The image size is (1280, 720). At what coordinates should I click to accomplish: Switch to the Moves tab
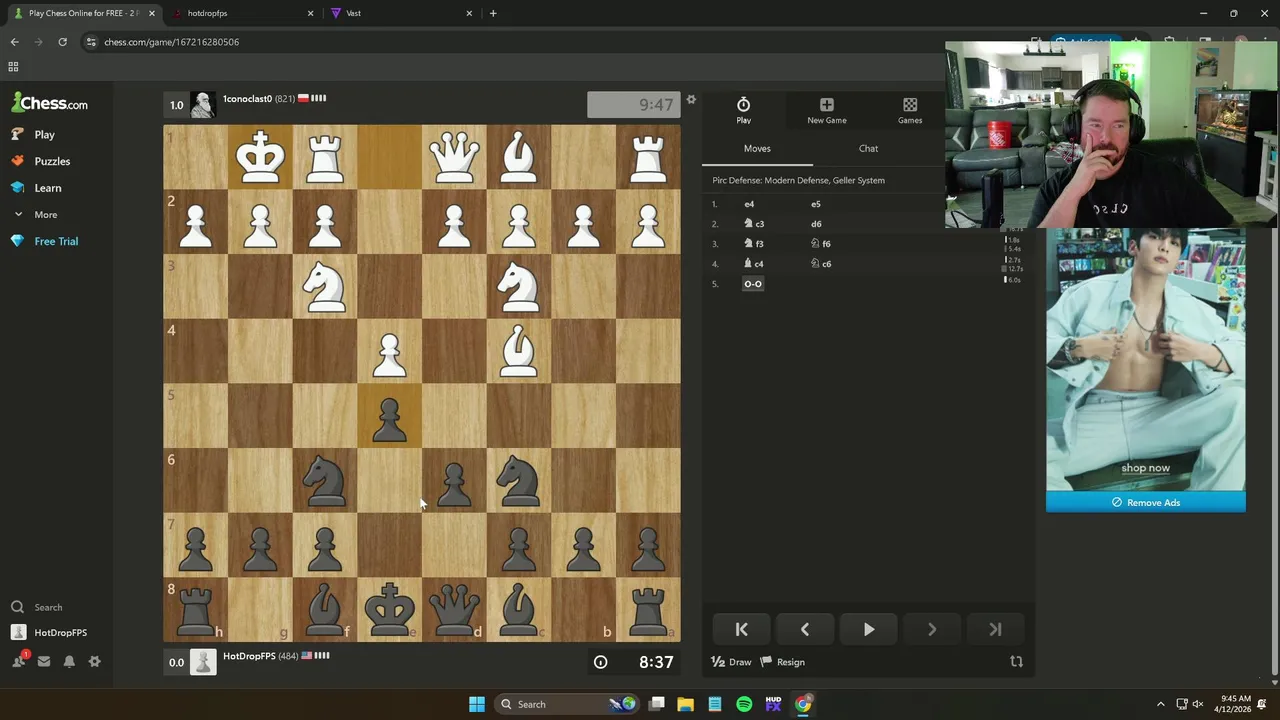(x=757, y=148)
